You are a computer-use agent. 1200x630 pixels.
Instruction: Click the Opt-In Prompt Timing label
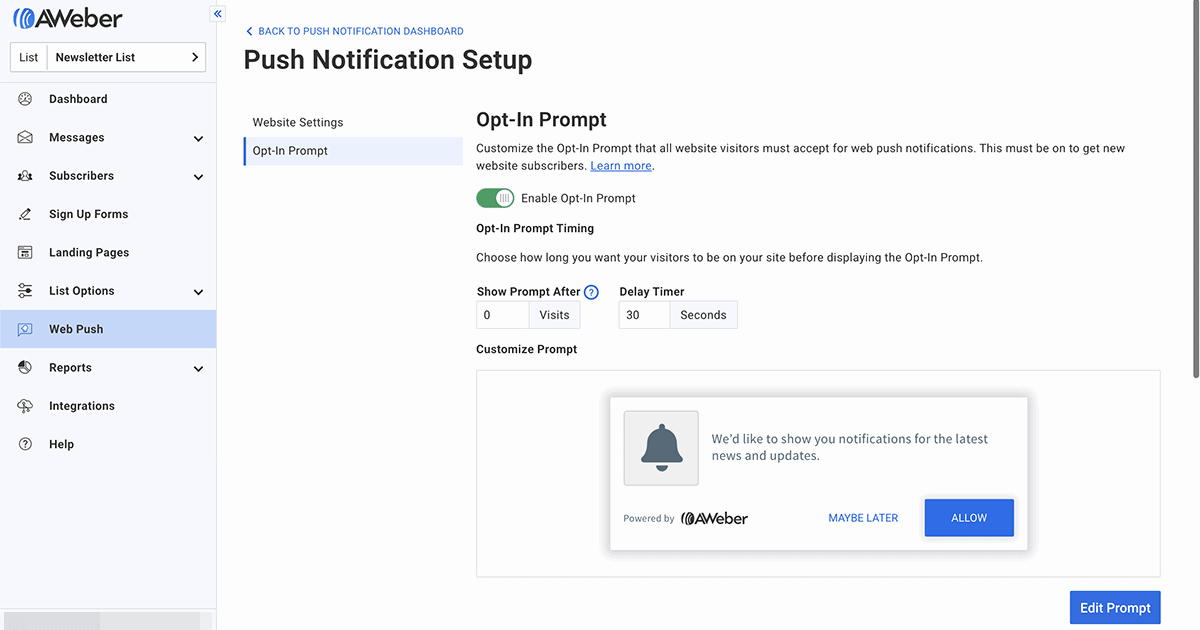(535, 228)
